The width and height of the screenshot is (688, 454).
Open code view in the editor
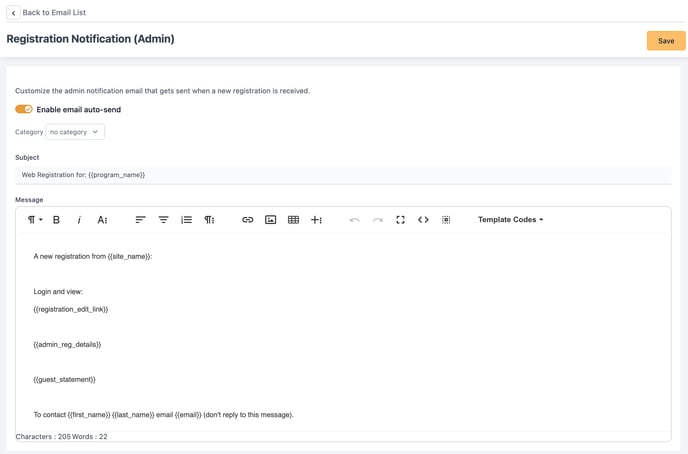[x=423, y=220]
